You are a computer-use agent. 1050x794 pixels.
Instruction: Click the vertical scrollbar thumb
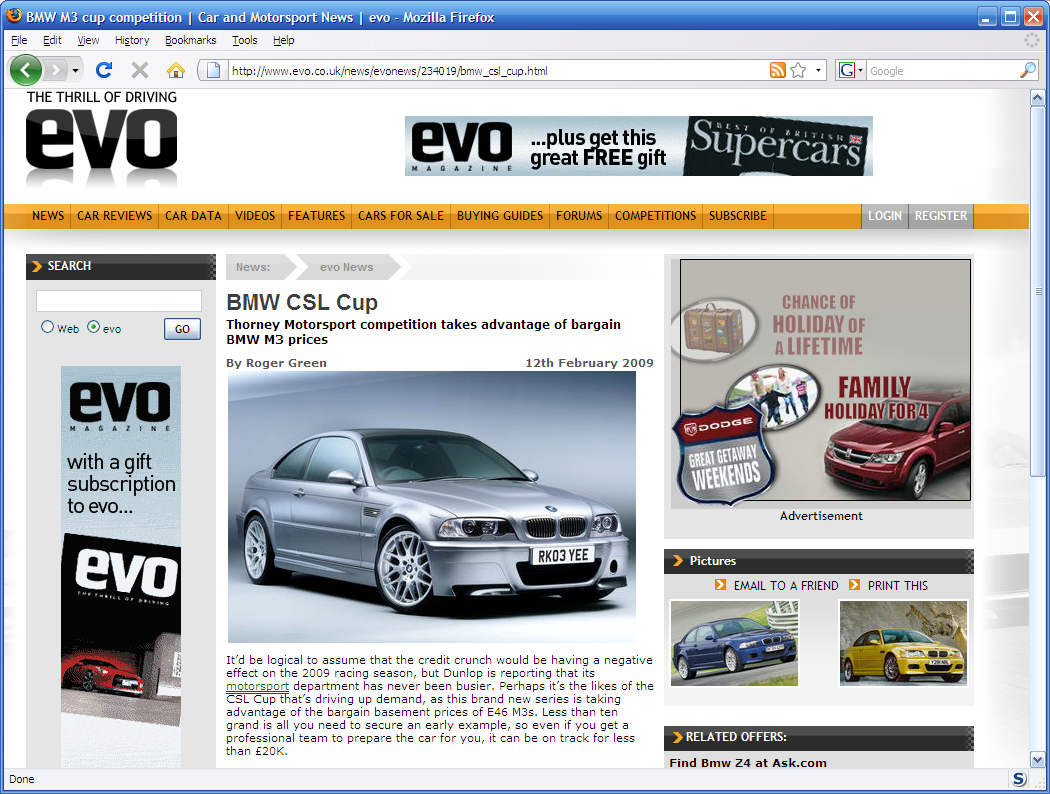pyautogui.click(x=1037, y=291)
